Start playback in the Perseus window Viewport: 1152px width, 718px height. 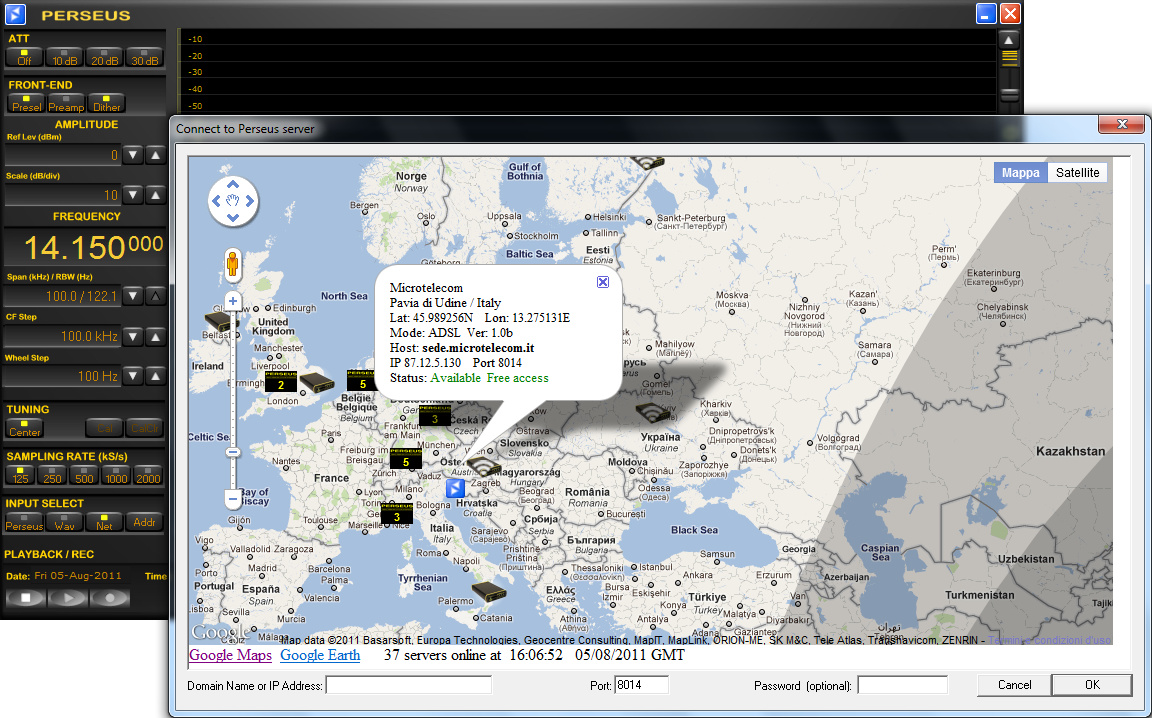coord(68,597)
